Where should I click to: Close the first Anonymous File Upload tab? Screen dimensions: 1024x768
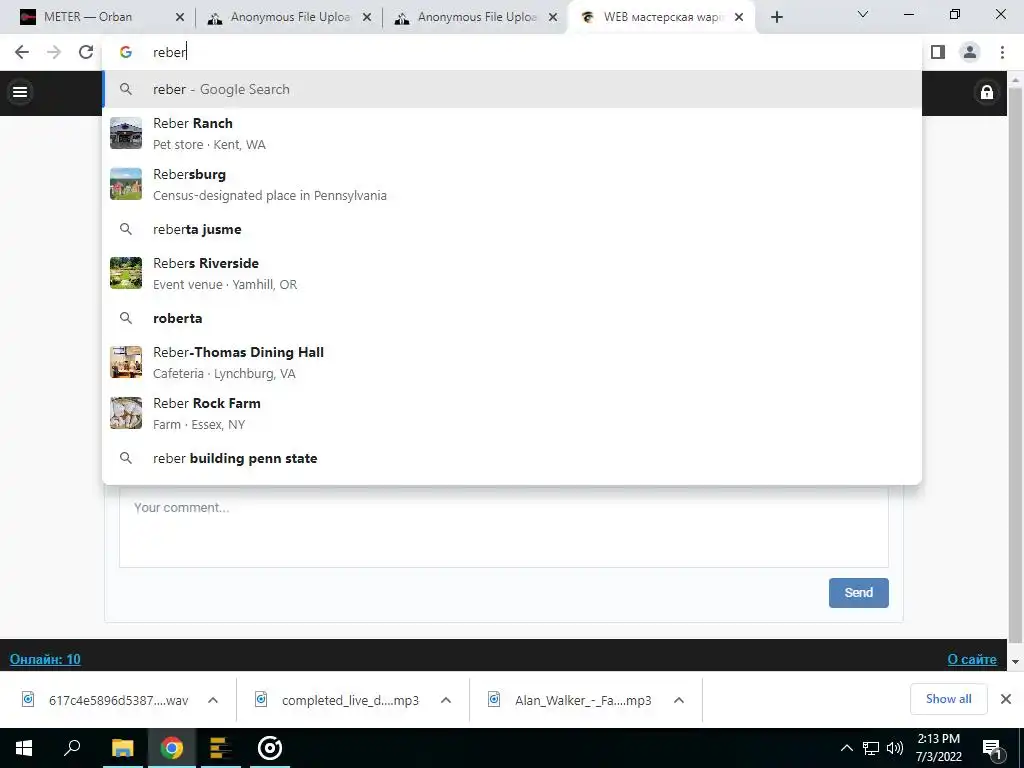(367, 18)
